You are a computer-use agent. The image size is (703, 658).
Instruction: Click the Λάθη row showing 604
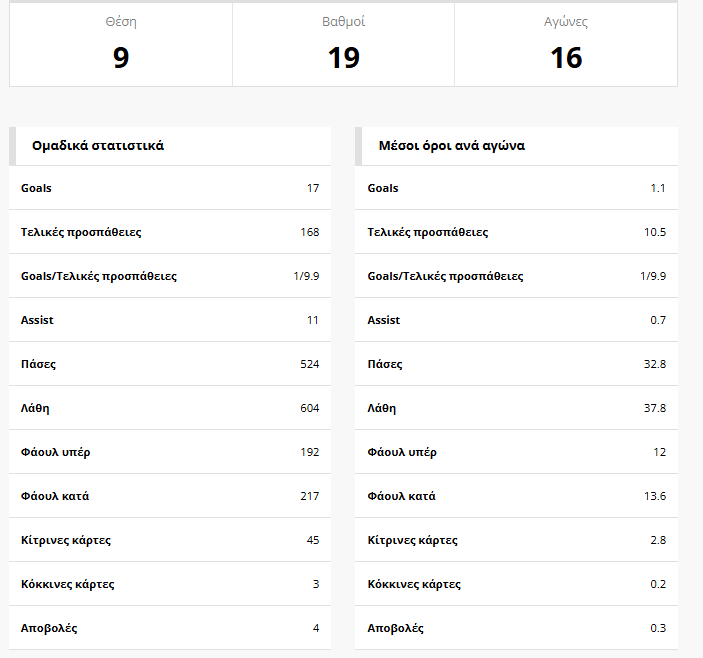click(x=170, y=408)
